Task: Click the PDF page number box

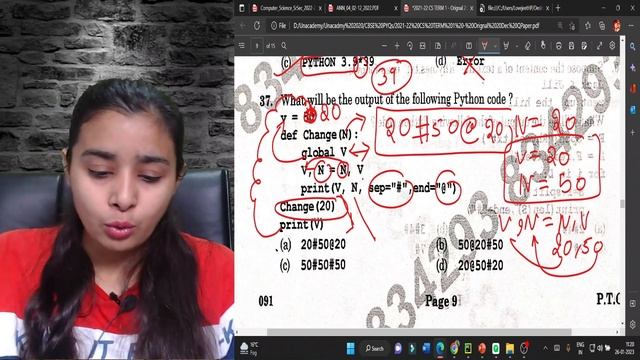Action: click(x=257, y=46)
